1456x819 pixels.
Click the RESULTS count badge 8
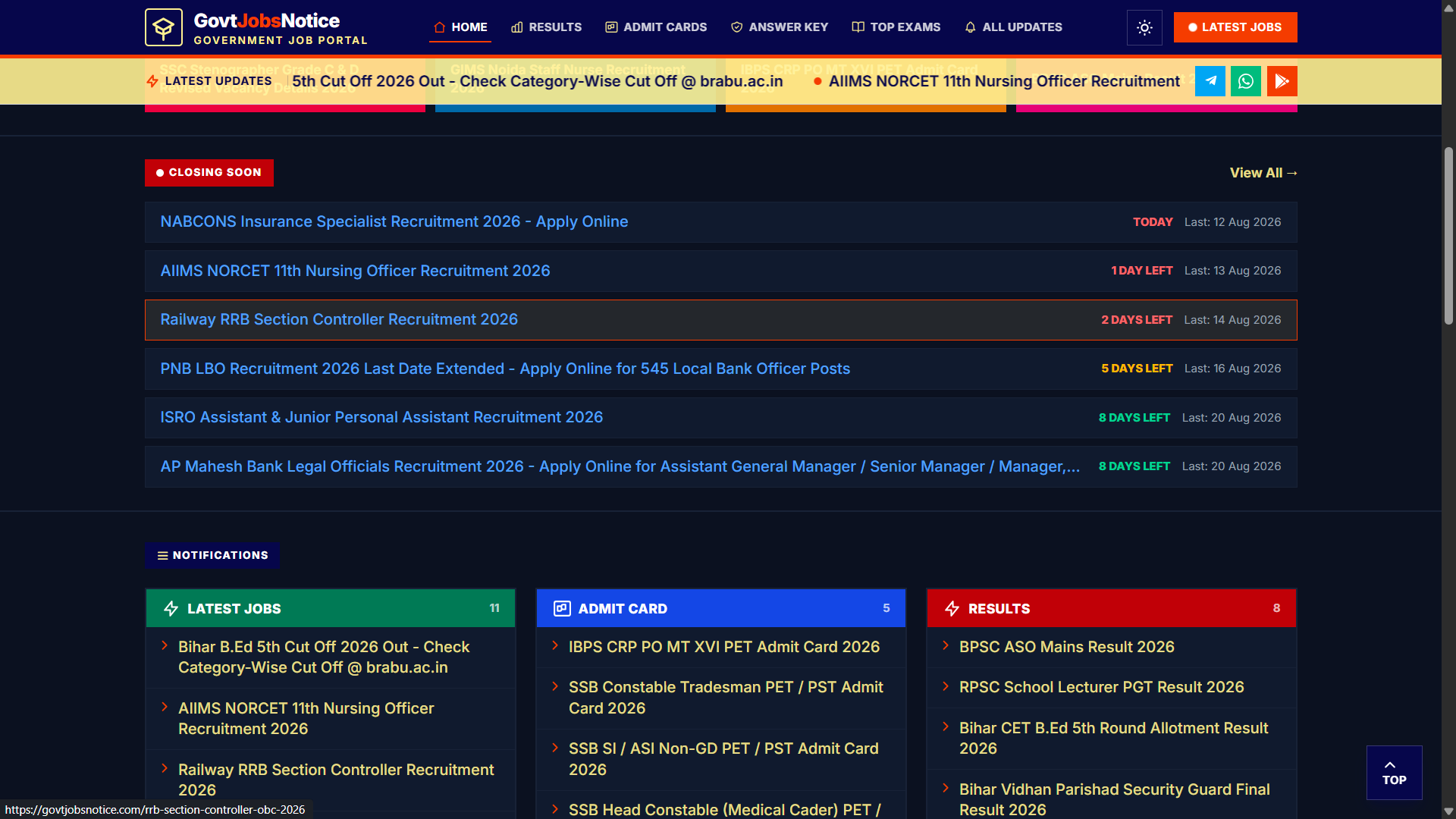[x=1277, y=608]
